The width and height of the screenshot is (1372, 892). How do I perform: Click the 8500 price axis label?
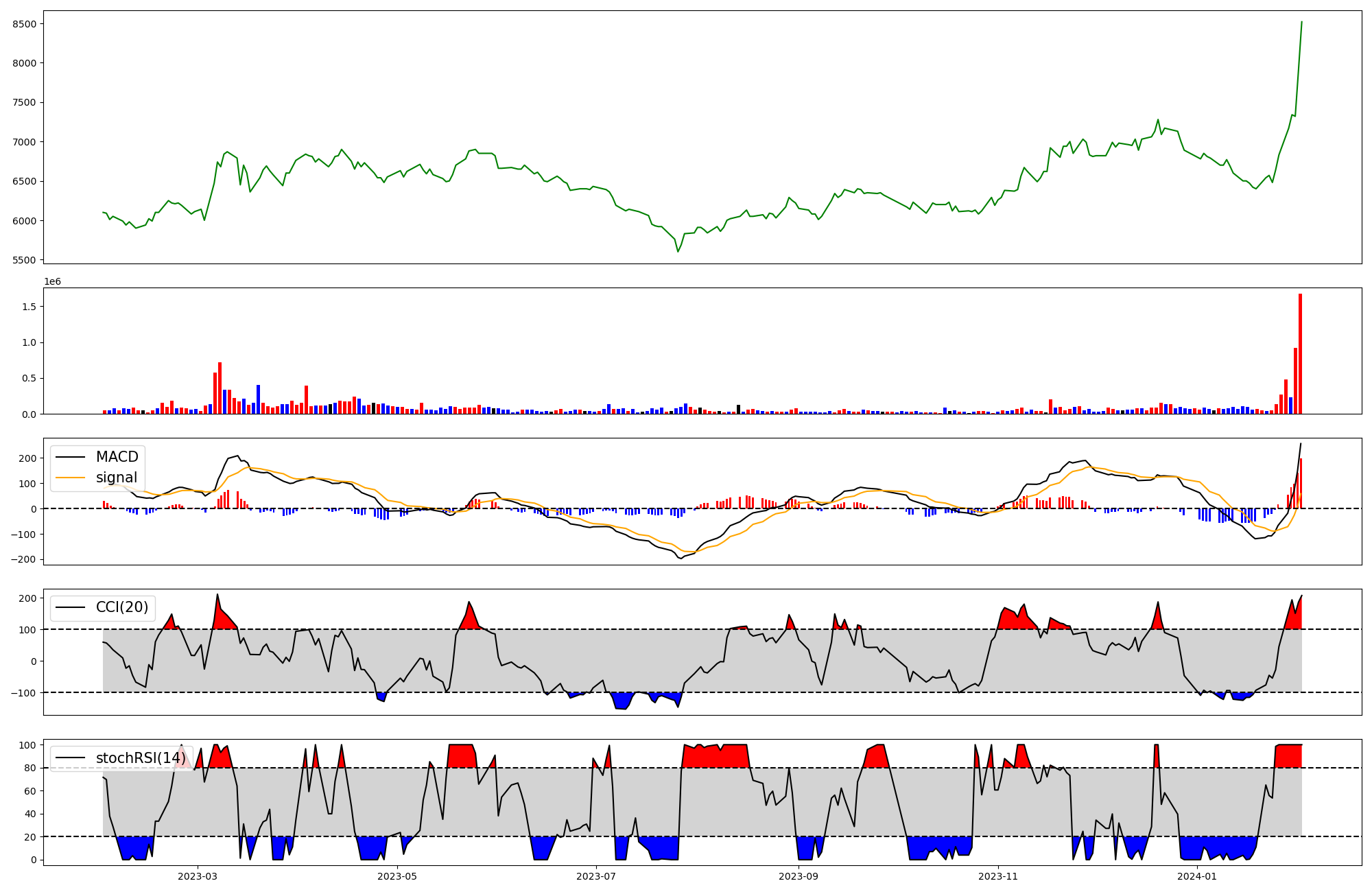(x=24, y=24)
